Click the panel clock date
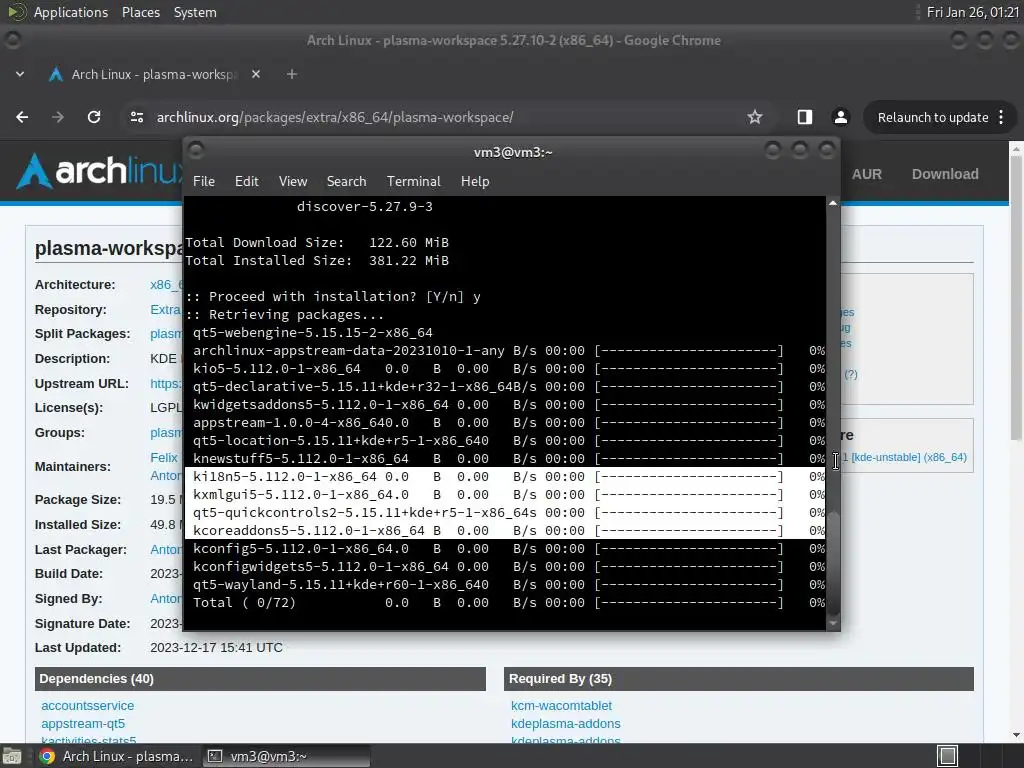1024x768 pixels. [972, 12]
